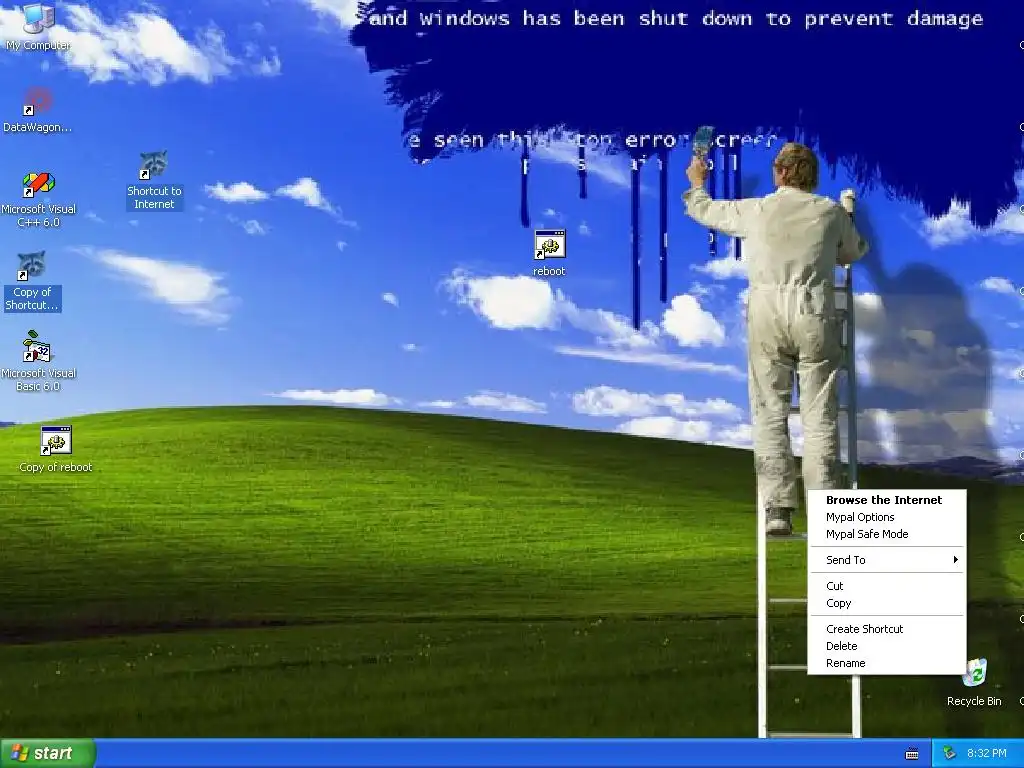This screenshot has height=768, width=1024.
Task: Choose Browse the Internet from context menu
Action: pos(887,500)
